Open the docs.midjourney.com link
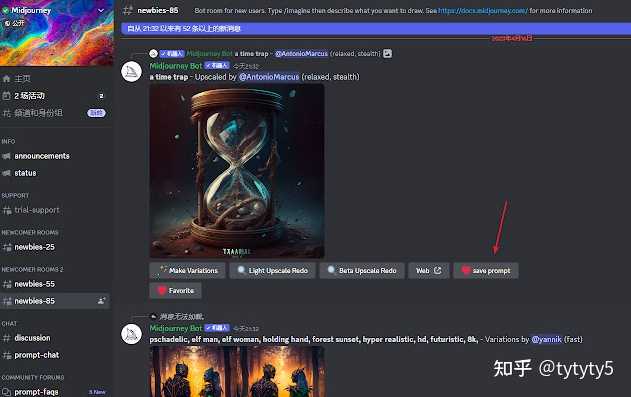The height and width of the screenshot is (397, 631). click(483, 11)
